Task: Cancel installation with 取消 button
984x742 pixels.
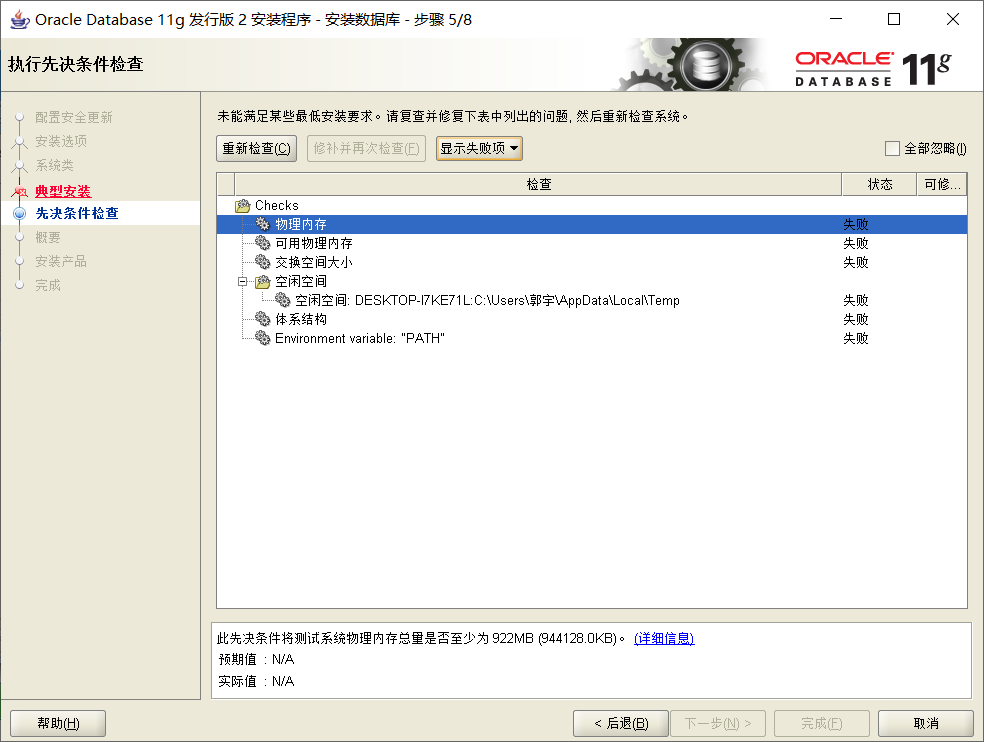Action: [x=926, y=723]
